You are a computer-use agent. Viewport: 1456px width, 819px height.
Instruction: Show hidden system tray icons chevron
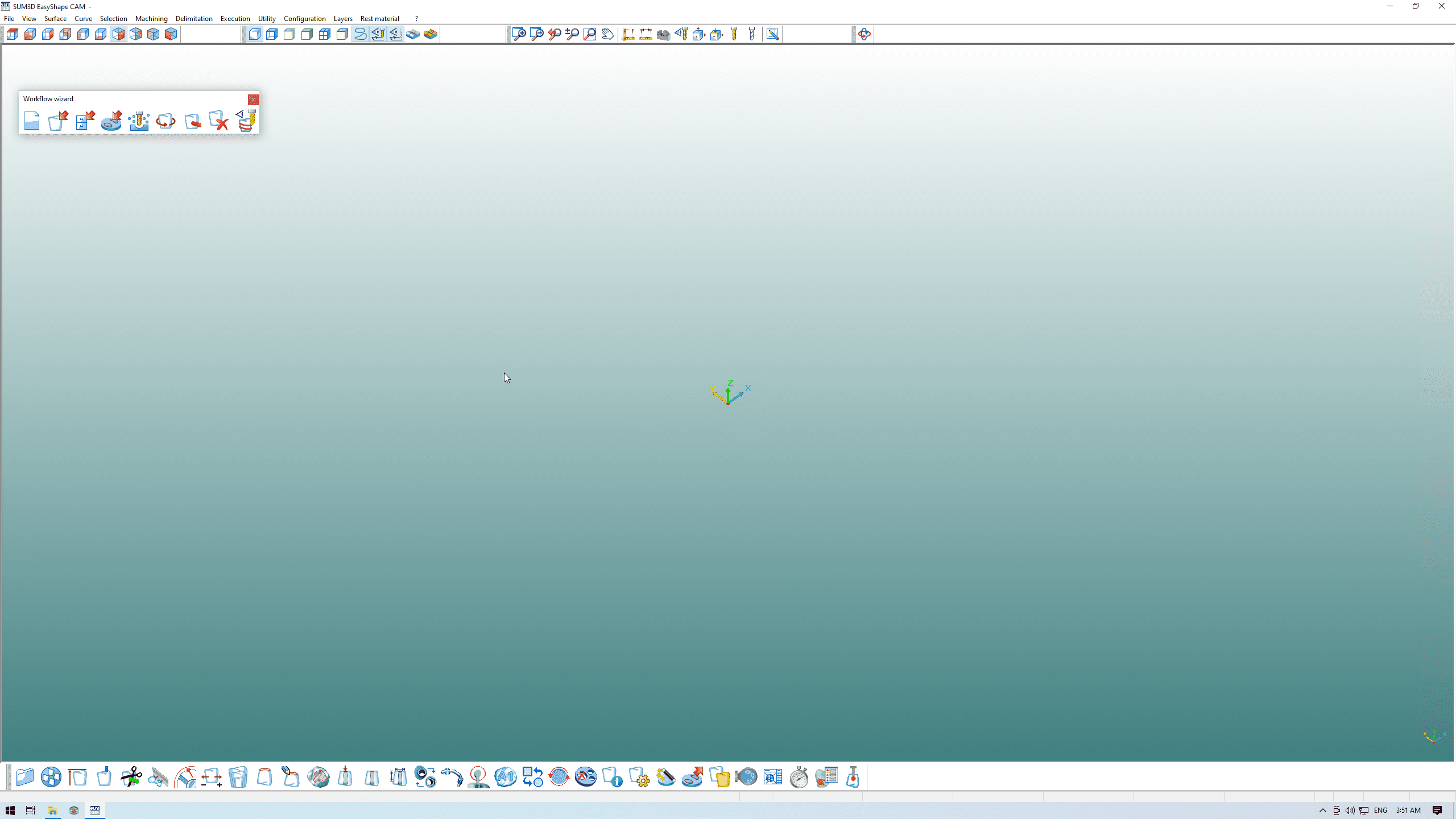point(1322,810)
